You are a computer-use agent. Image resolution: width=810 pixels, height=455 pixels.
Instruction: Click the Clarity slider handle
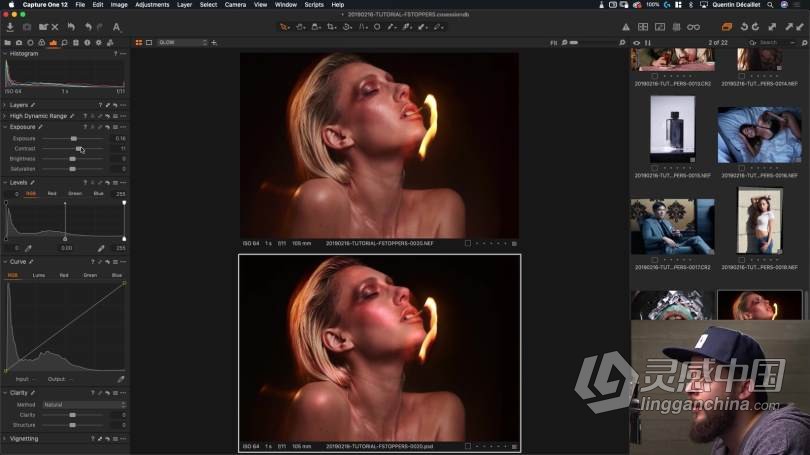click(72, 415)
